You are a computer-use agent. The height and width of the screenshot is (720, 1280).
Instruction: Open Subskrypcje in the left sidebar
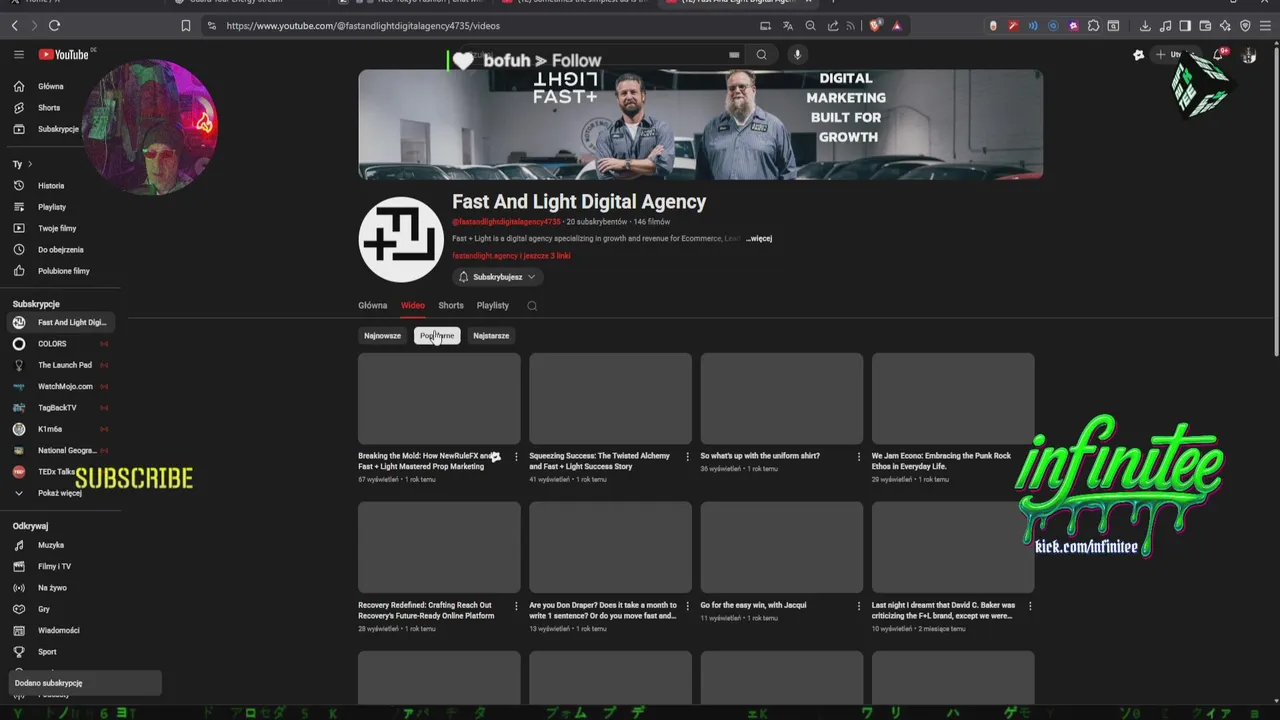(60, 129)
